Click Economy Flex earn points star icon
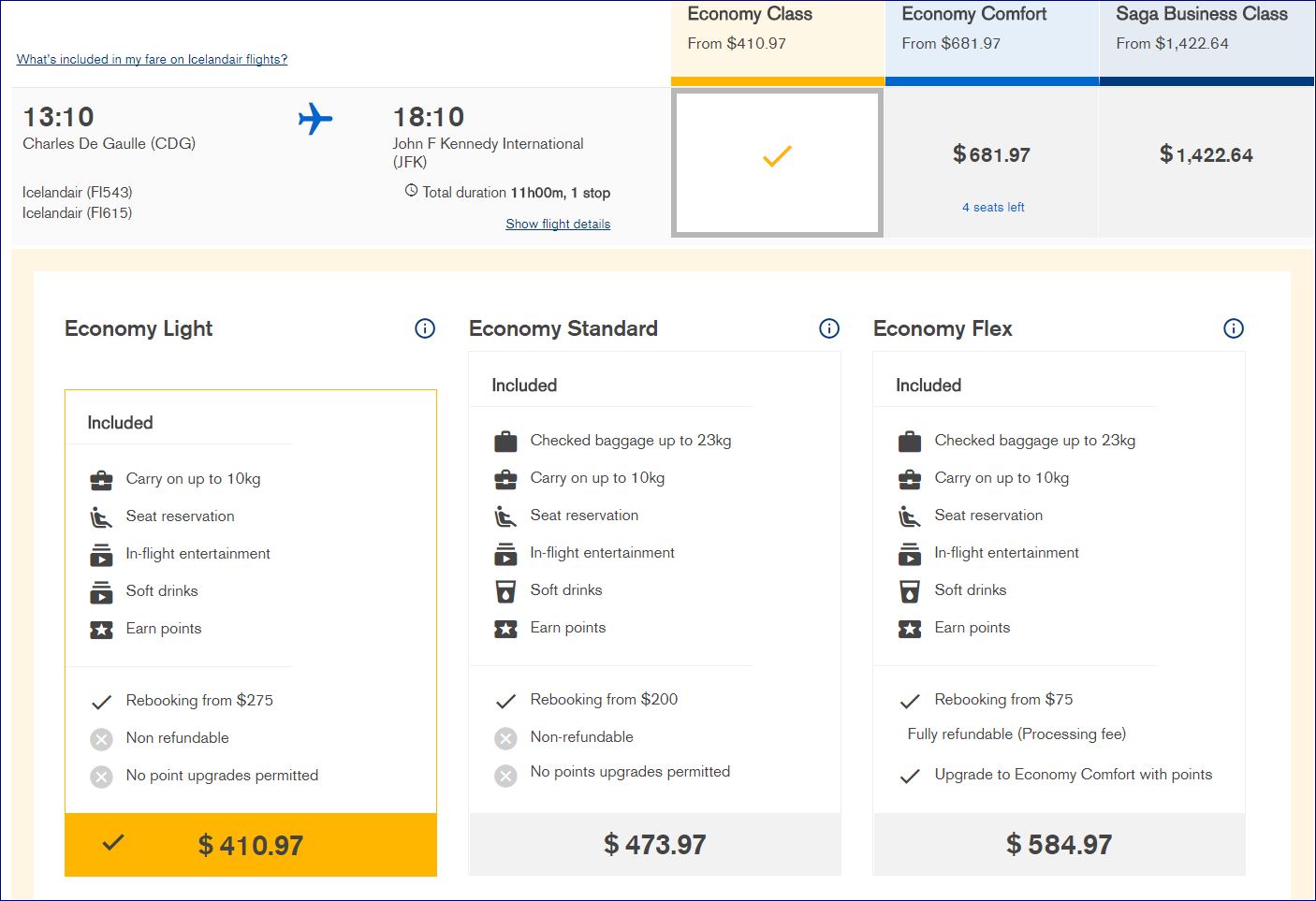 pyautogui.click(x=910, y=629)
